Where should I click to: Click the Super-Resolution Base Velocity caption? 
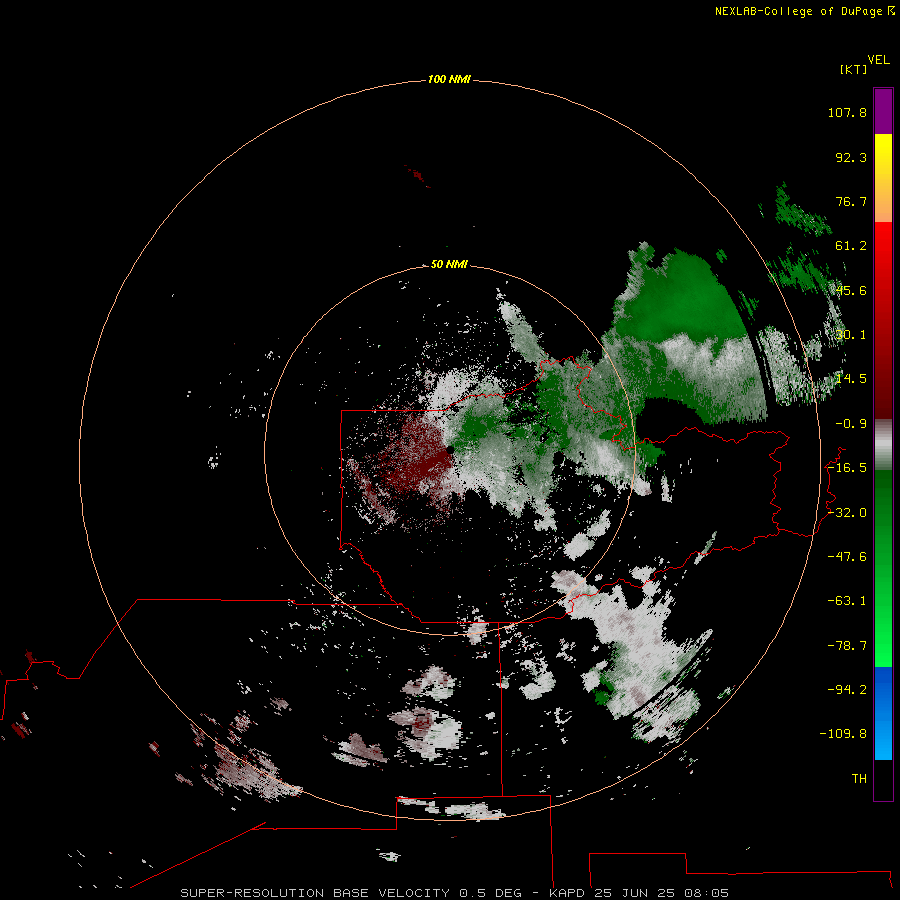[x=455, y=893]
